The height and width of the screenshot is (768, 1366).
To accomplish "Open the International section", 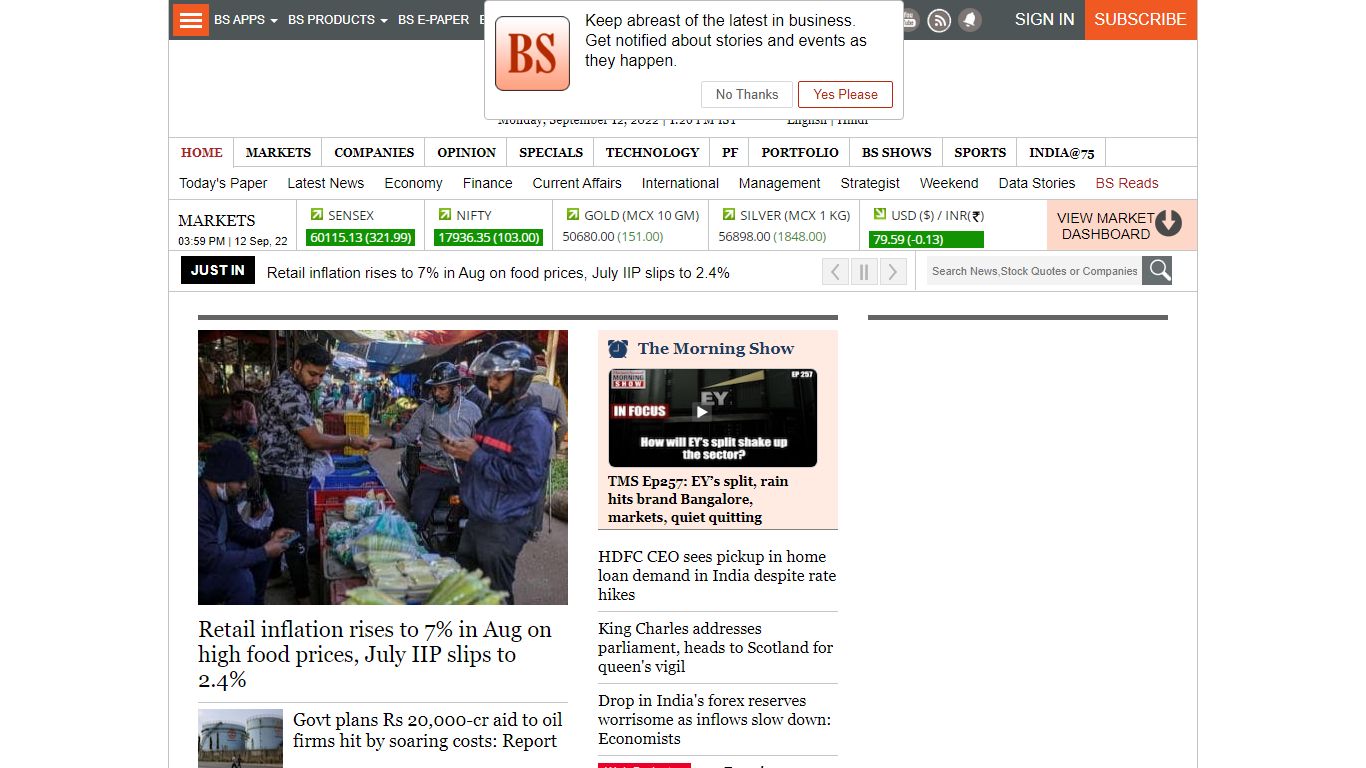I will (x=680, y=183).
